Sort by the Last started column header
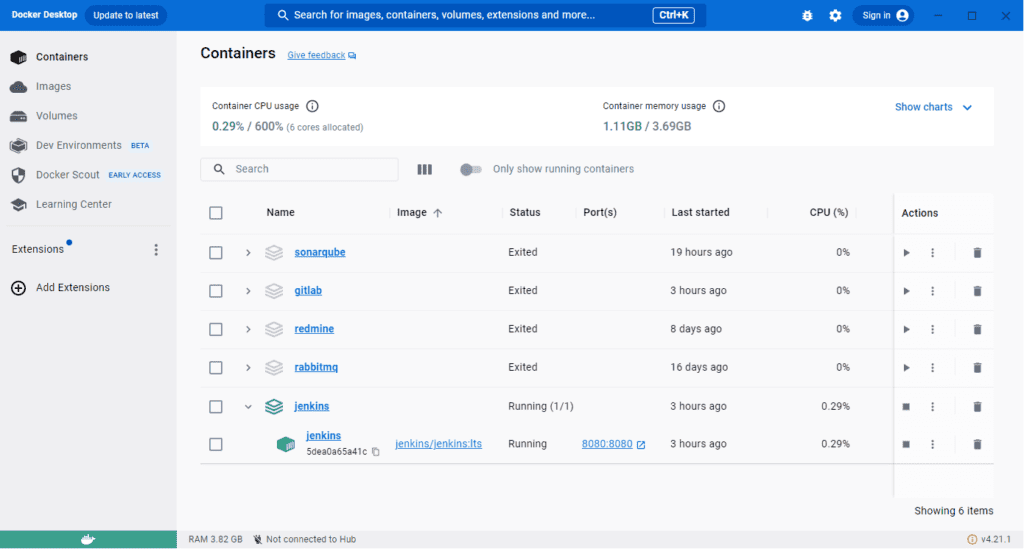1024x549 pixels. point(700,212)
